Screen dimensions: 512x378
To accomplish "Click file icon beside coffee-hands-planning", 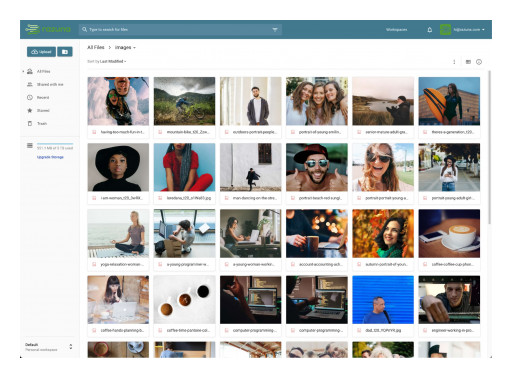I will [94, 330].
